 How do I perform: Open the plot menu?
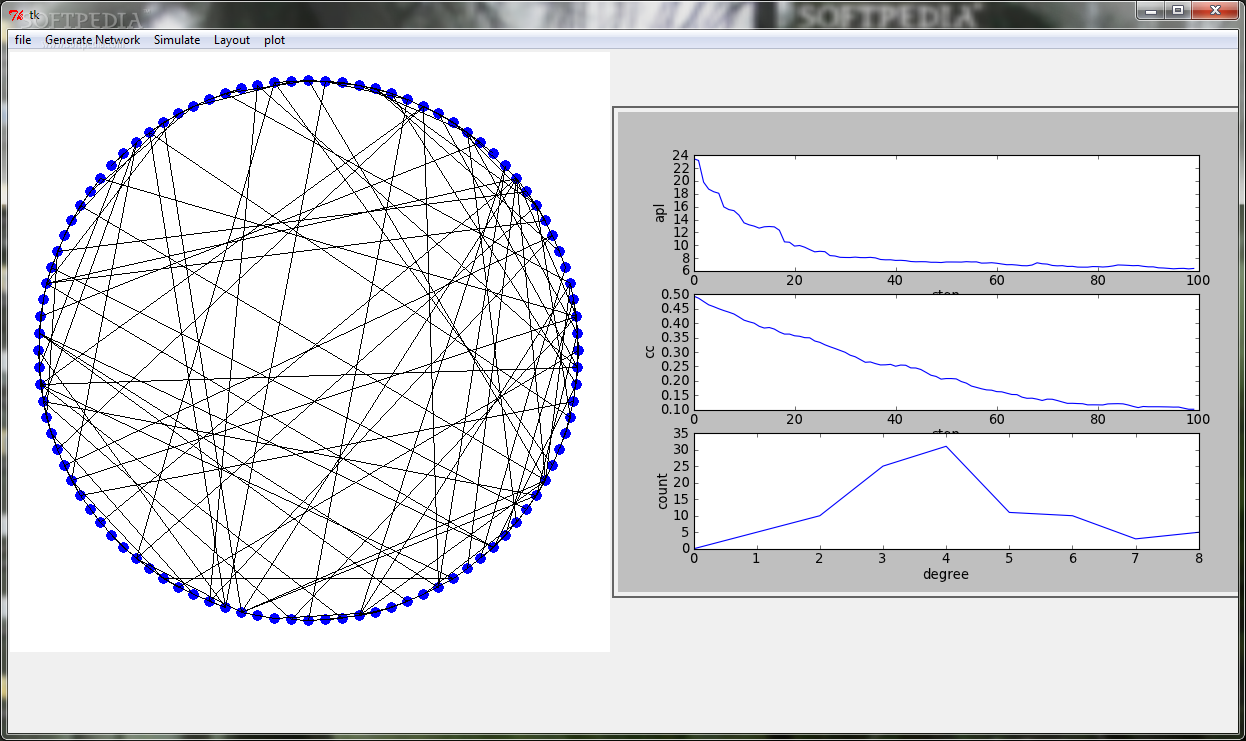click(274, 40)
